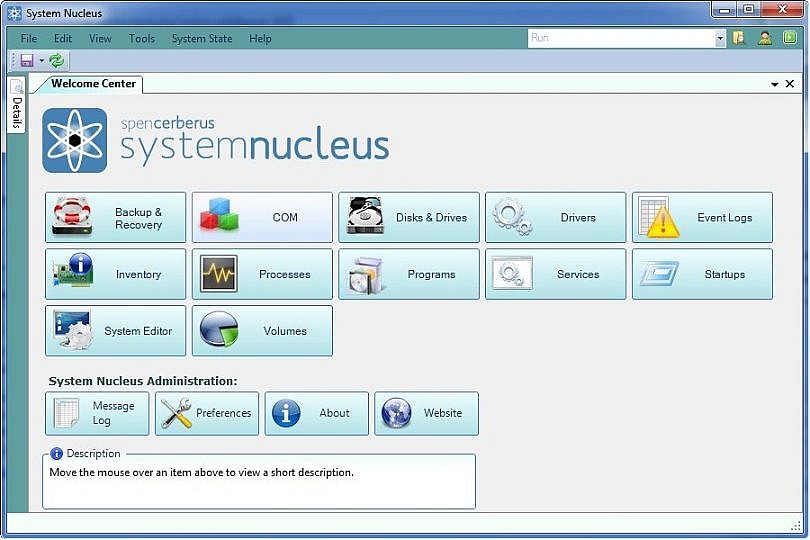The width and height of the screenshot is (810, 540).
Task: Open the save button dropdown arrow
Action: click(x=41, y=61)
